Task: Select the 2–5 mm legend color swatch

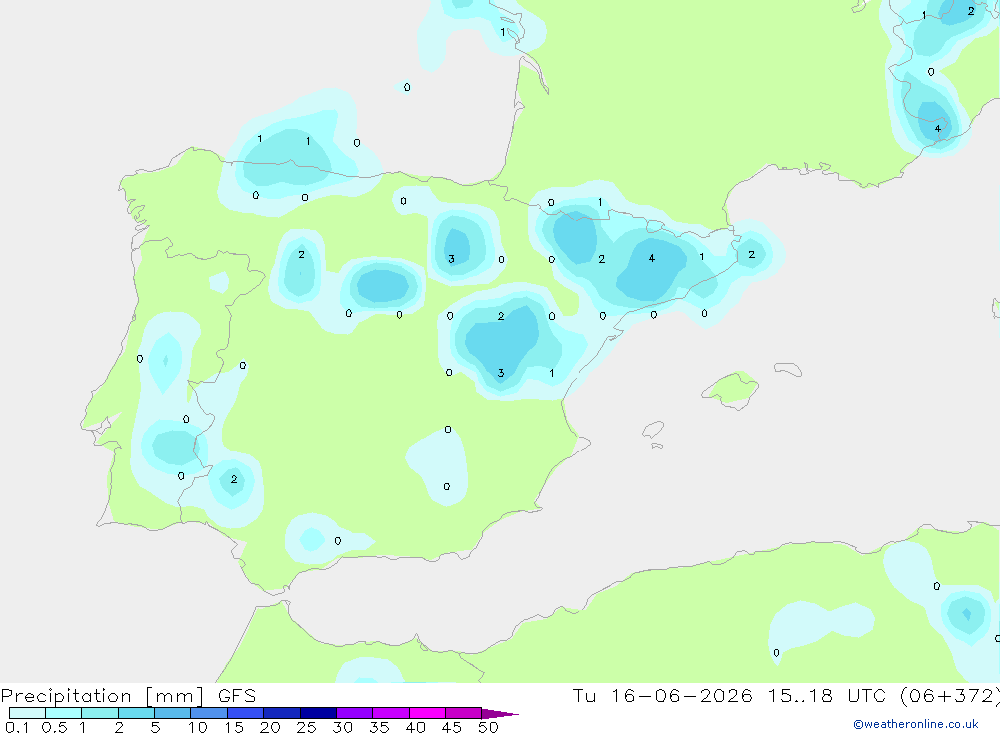Action: pyautogui.click(x=136, y=713)
